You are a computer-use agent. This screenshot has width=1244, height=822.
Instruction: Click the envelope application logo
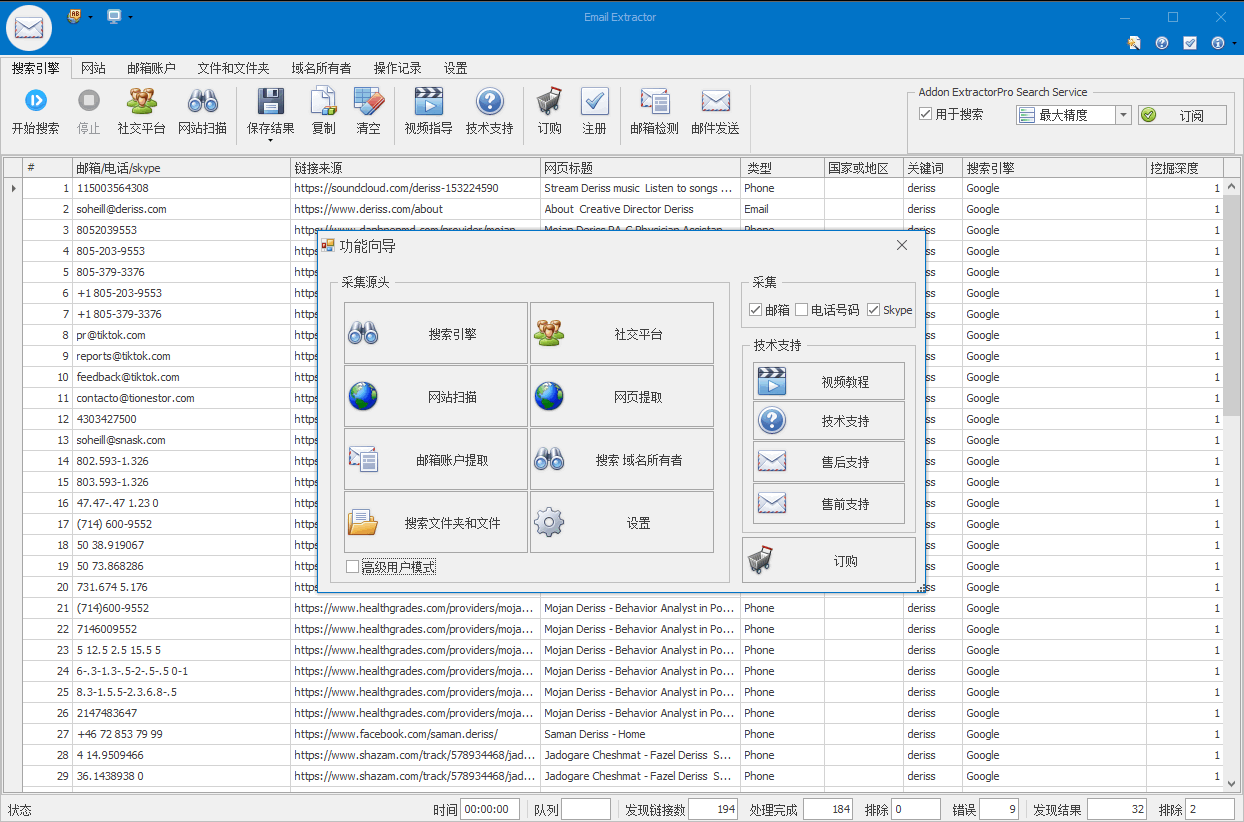tap(29, 27)
